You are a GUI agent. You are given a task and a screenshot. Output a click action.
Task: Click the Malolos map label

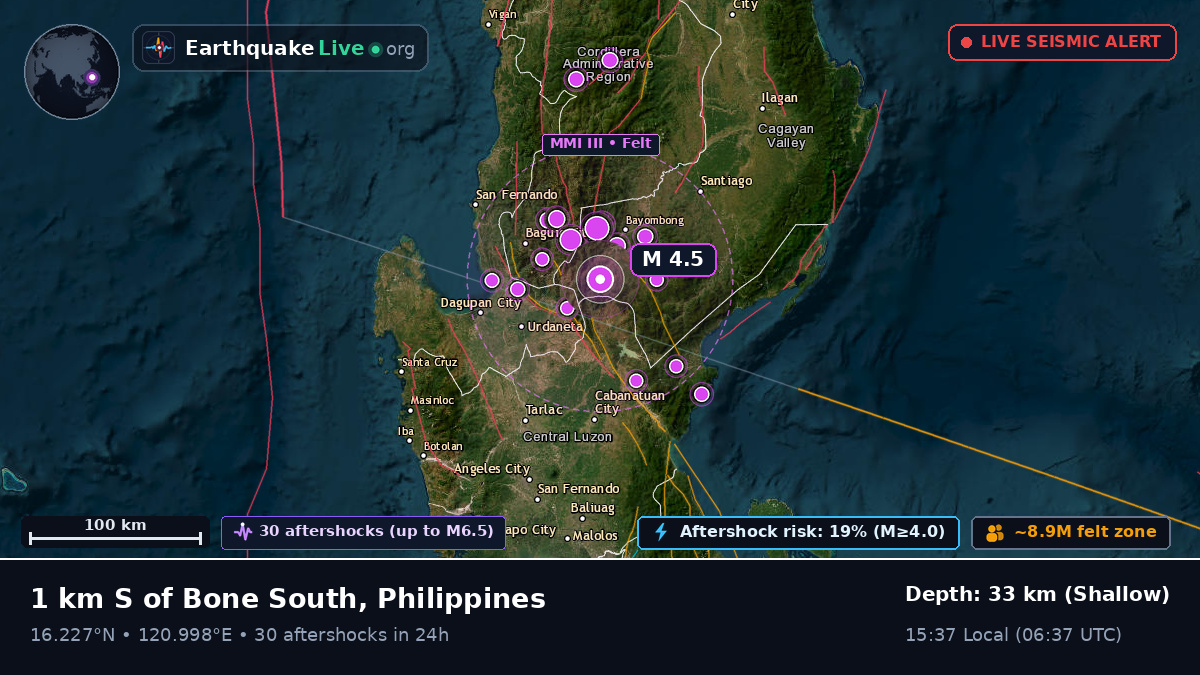click(595, 536)
